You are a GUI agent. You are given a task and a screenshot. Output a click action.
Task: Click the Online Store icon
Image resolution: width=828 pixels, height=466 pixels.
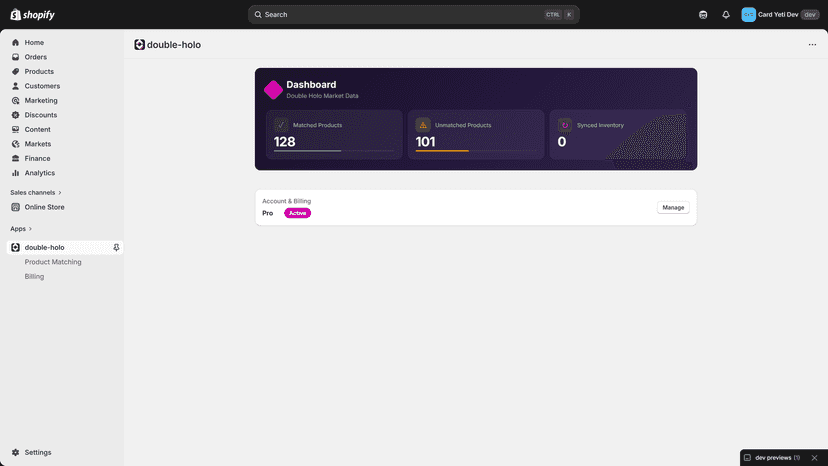coord(15,207)
